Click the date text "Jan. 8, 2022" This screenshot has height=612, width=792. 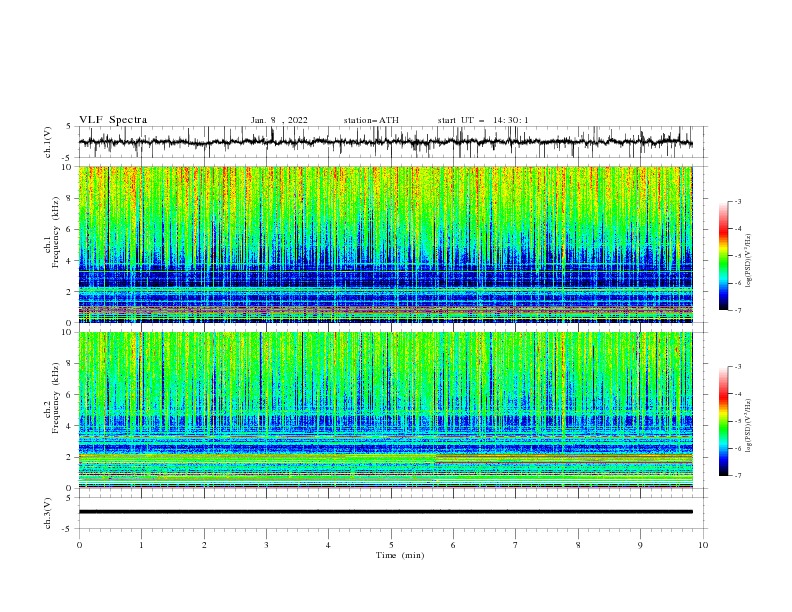[279, 120]
